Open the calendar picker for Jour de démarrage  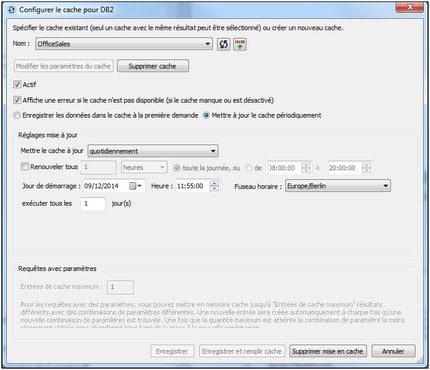tap(135, 186)
